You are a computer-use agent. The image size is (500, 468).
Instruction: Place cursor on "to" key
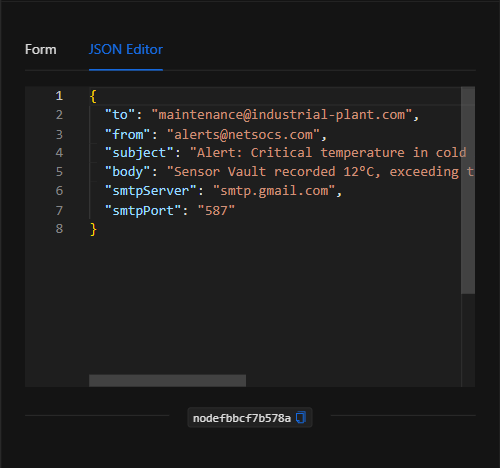tap(120, 115)
